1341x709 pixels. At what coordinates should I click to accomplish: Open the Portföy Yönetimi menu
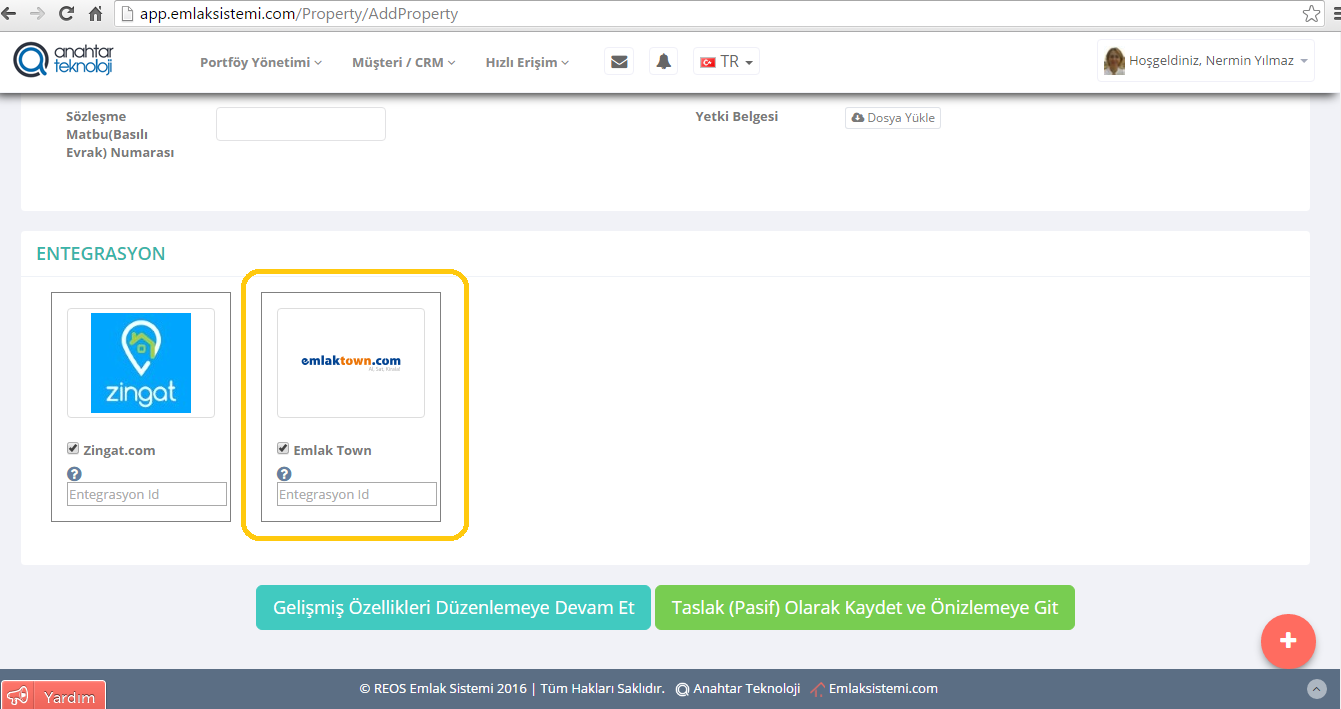(261, 62)
